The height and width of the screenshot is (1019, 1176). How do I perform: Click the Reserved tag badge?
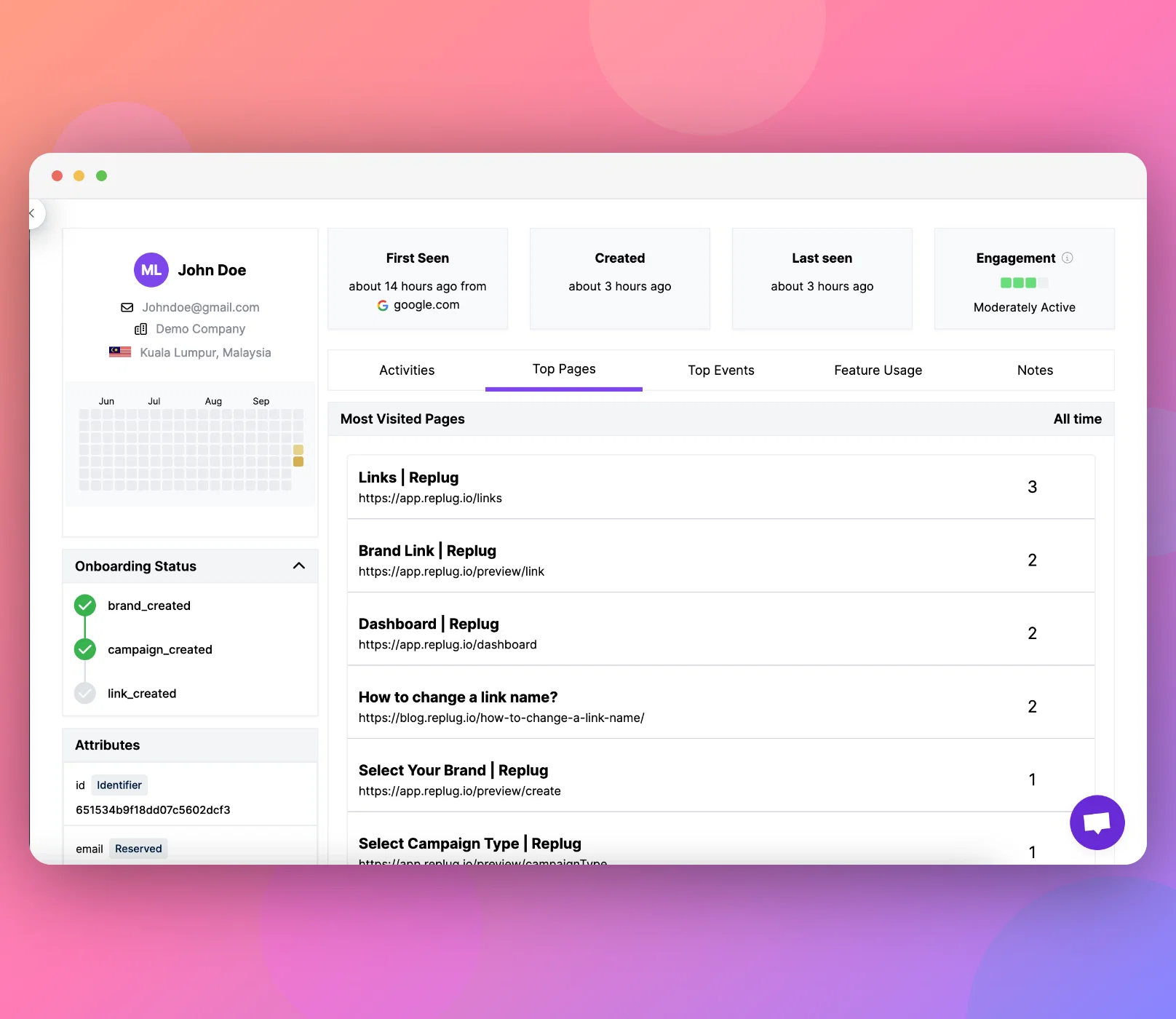point(138,849)
